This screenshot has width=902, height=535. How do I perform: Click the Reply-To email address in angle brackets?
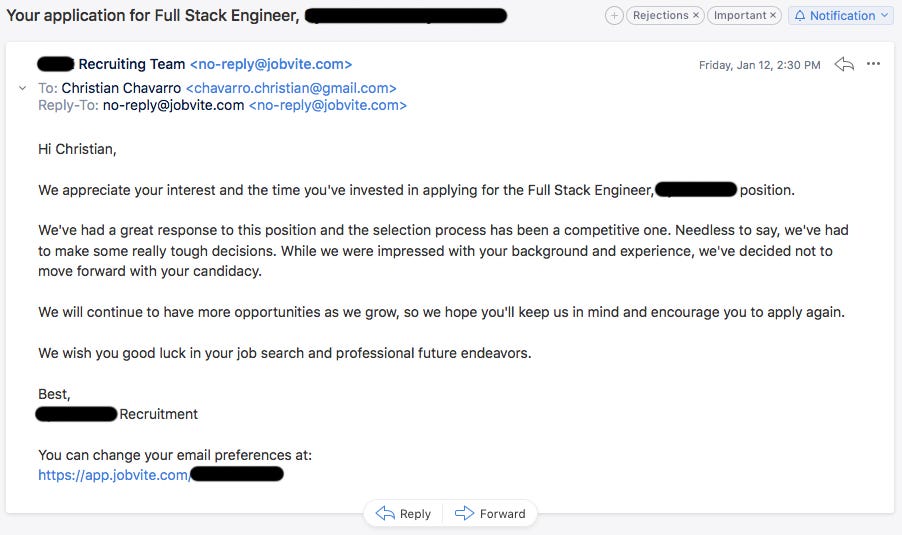click(328, 105)
